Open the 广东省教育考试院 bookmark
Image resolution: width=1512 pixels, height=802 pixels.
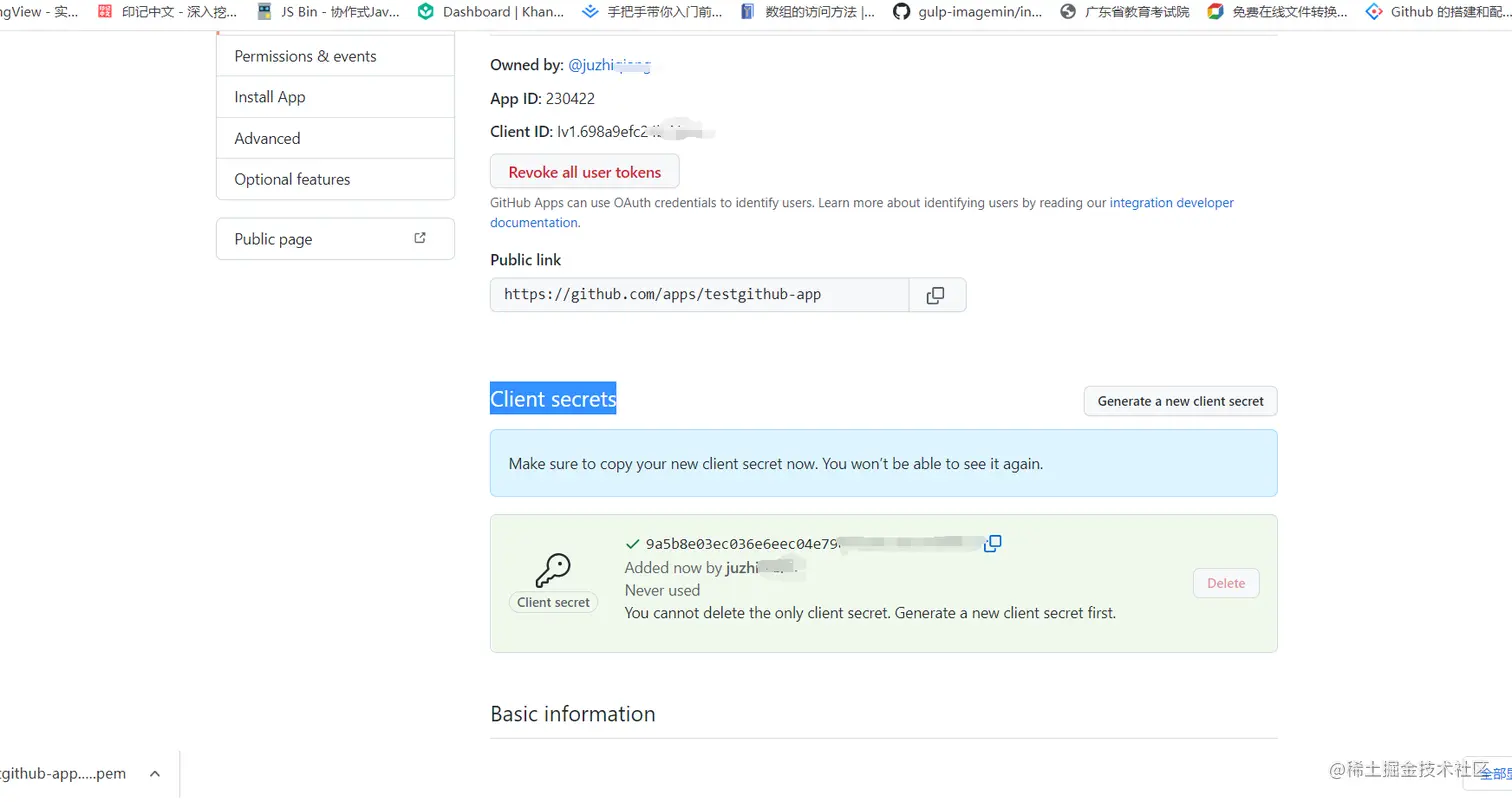(1125, 12)
